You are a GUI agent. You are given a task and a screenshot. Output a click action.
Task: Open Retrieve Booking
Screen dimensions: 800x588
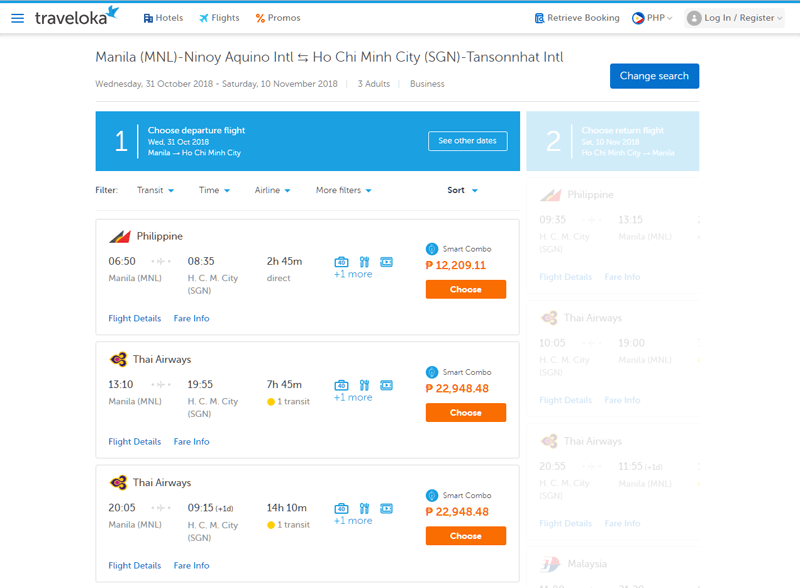coord(577,18)
